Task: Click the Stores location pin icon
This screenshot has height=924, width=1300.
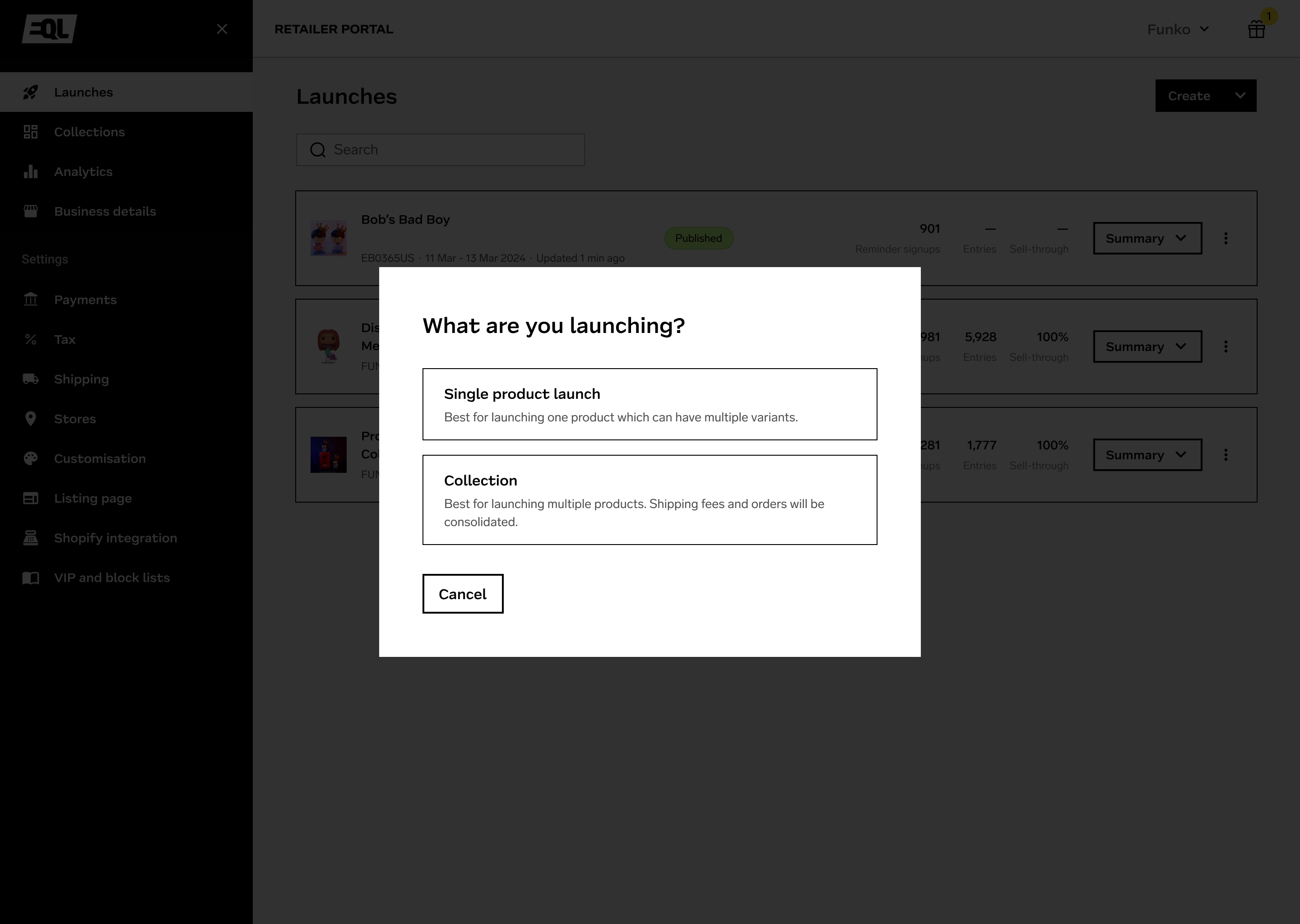Action: tap(31, 419)
